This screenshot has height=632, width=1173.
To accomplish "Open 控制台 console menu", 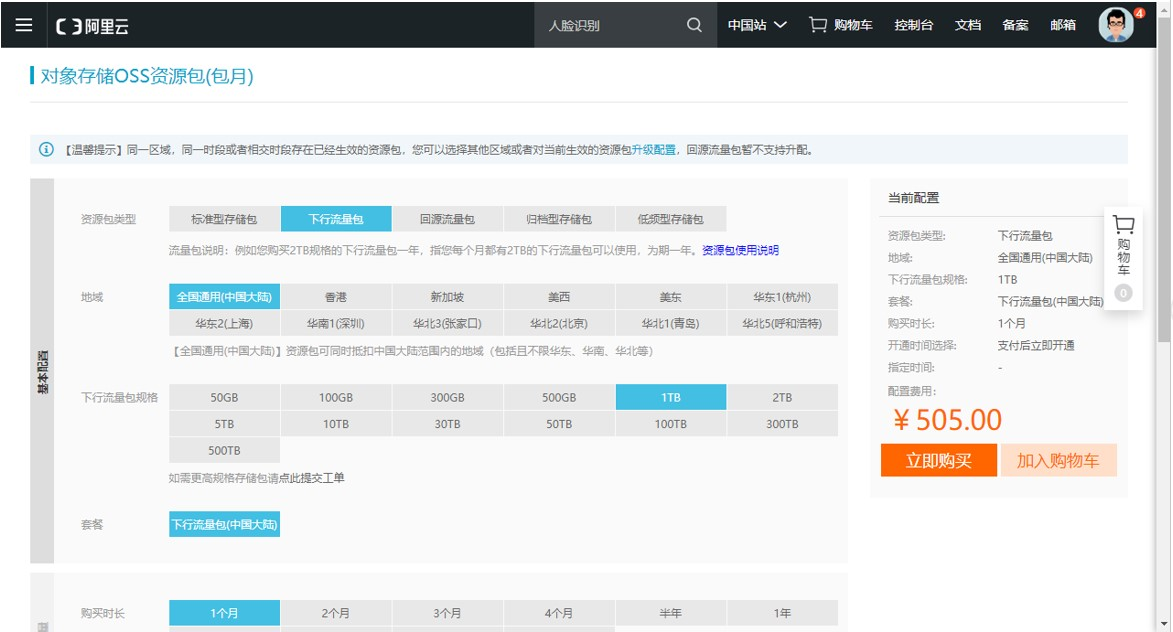I will pos(913,25).
